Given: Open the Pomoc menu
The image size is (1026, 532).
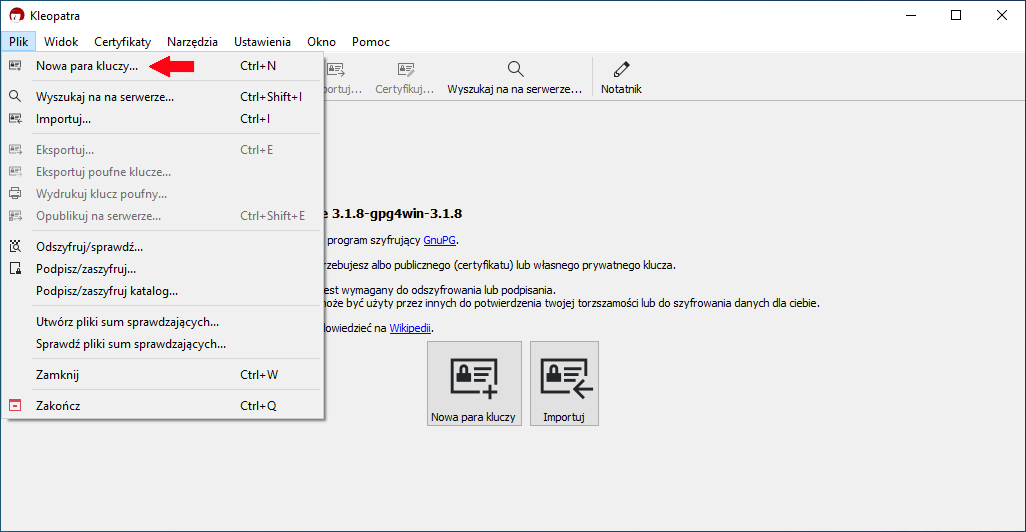Looking at the screenshot, I should [x=370, y=42].
